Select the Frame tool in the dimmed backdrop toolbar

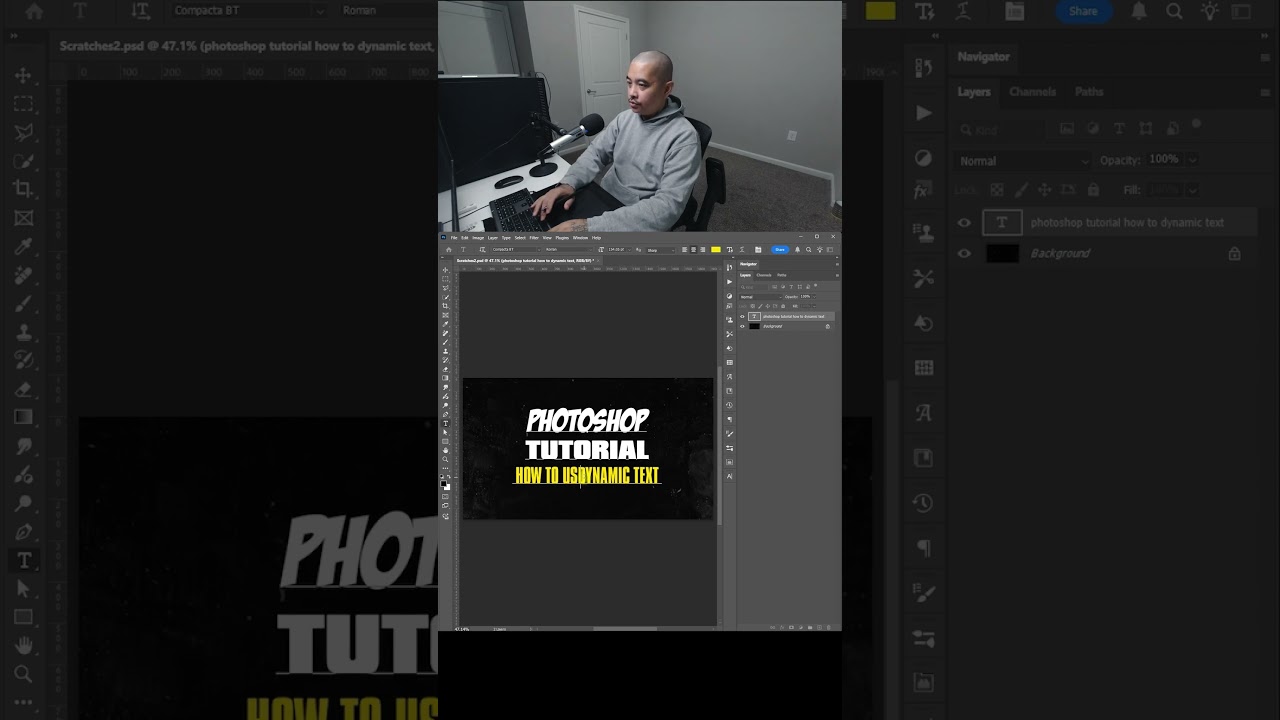point(23,218)
